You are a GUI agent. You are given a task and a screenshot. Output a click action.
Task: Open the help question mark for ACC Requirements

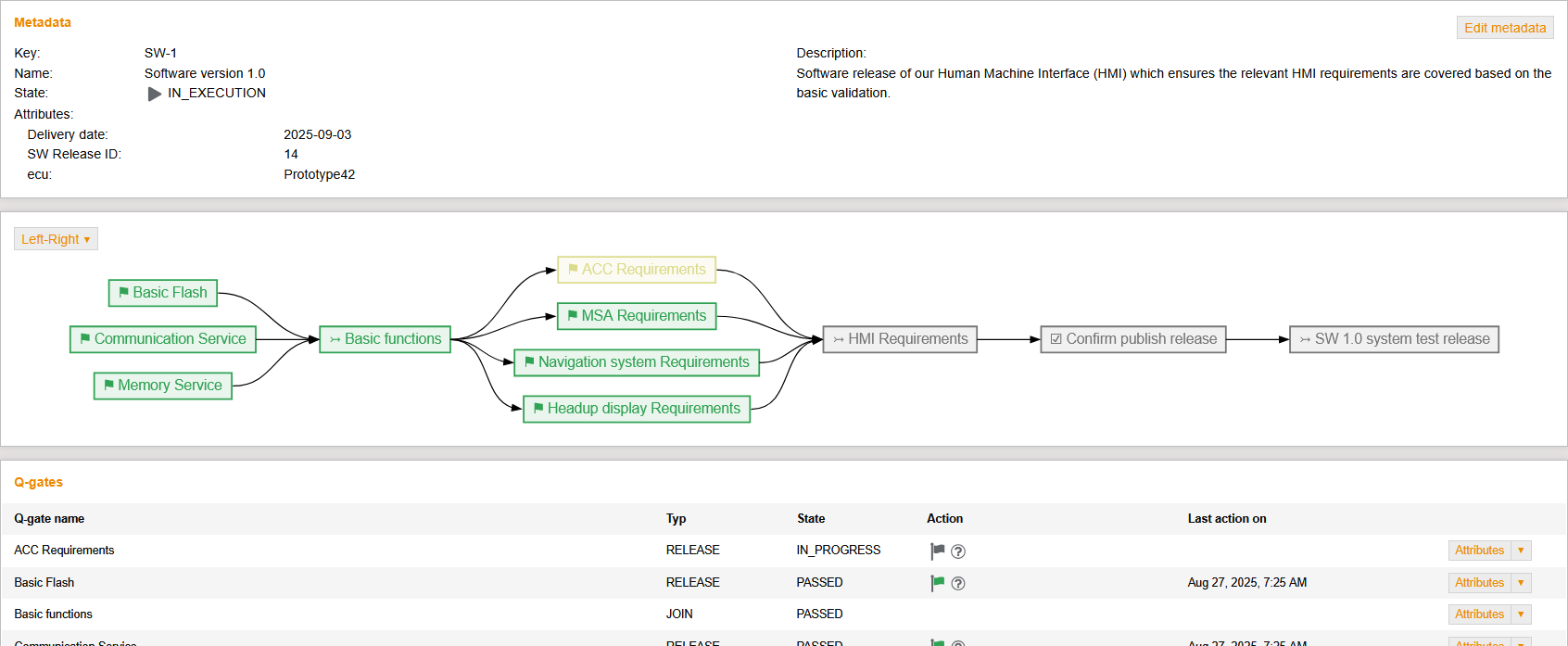(x=958, y=551)
